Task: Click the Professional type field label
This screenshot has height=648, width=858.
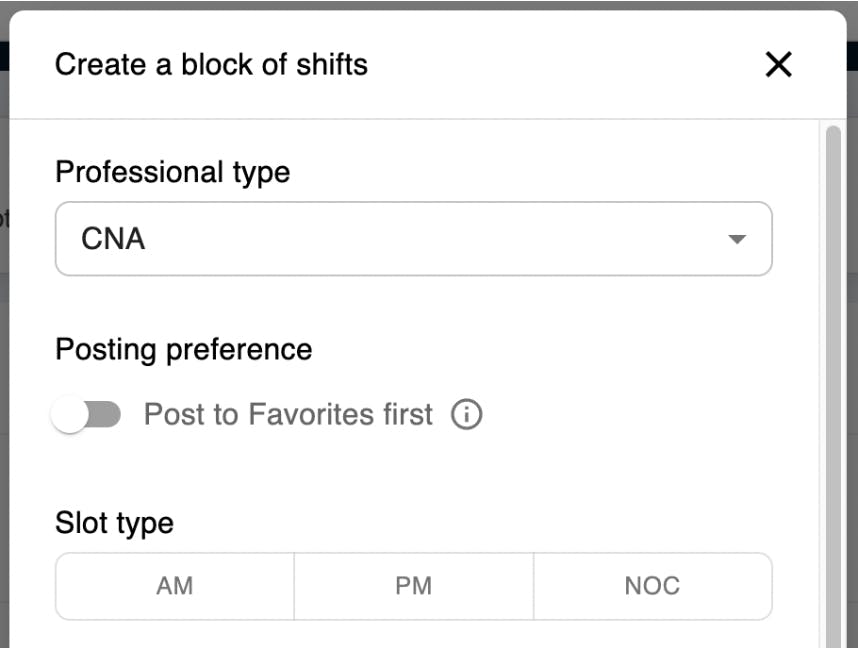Action: [x=172, y=172]
